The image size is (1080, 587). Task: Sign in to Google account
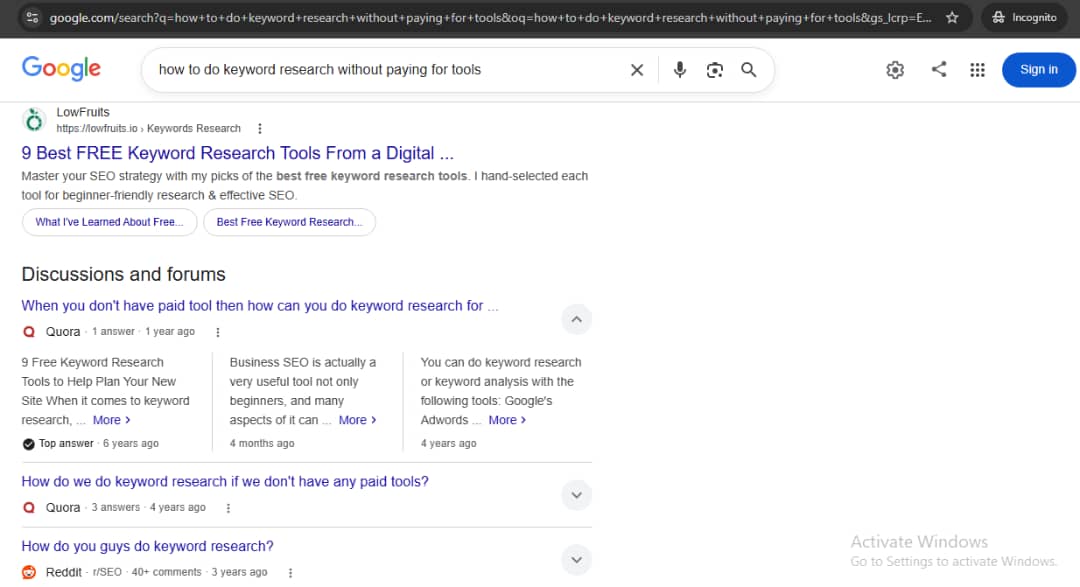pyautogui.click(x=1038, y=70)
